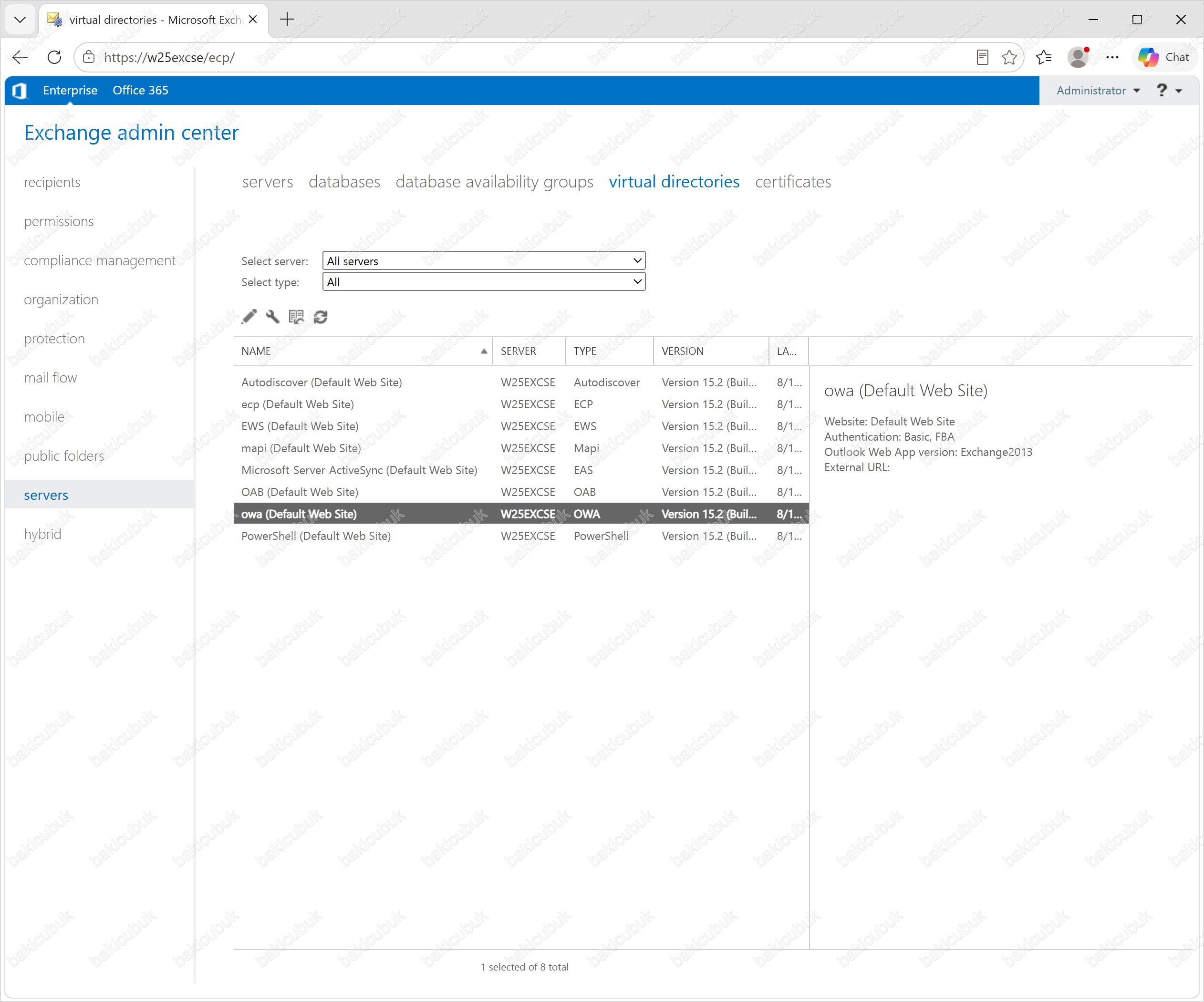Screen dimensions: 1204x1002
Task: Select owa (Default Web Site) row
Action: (x=521, y=514)
